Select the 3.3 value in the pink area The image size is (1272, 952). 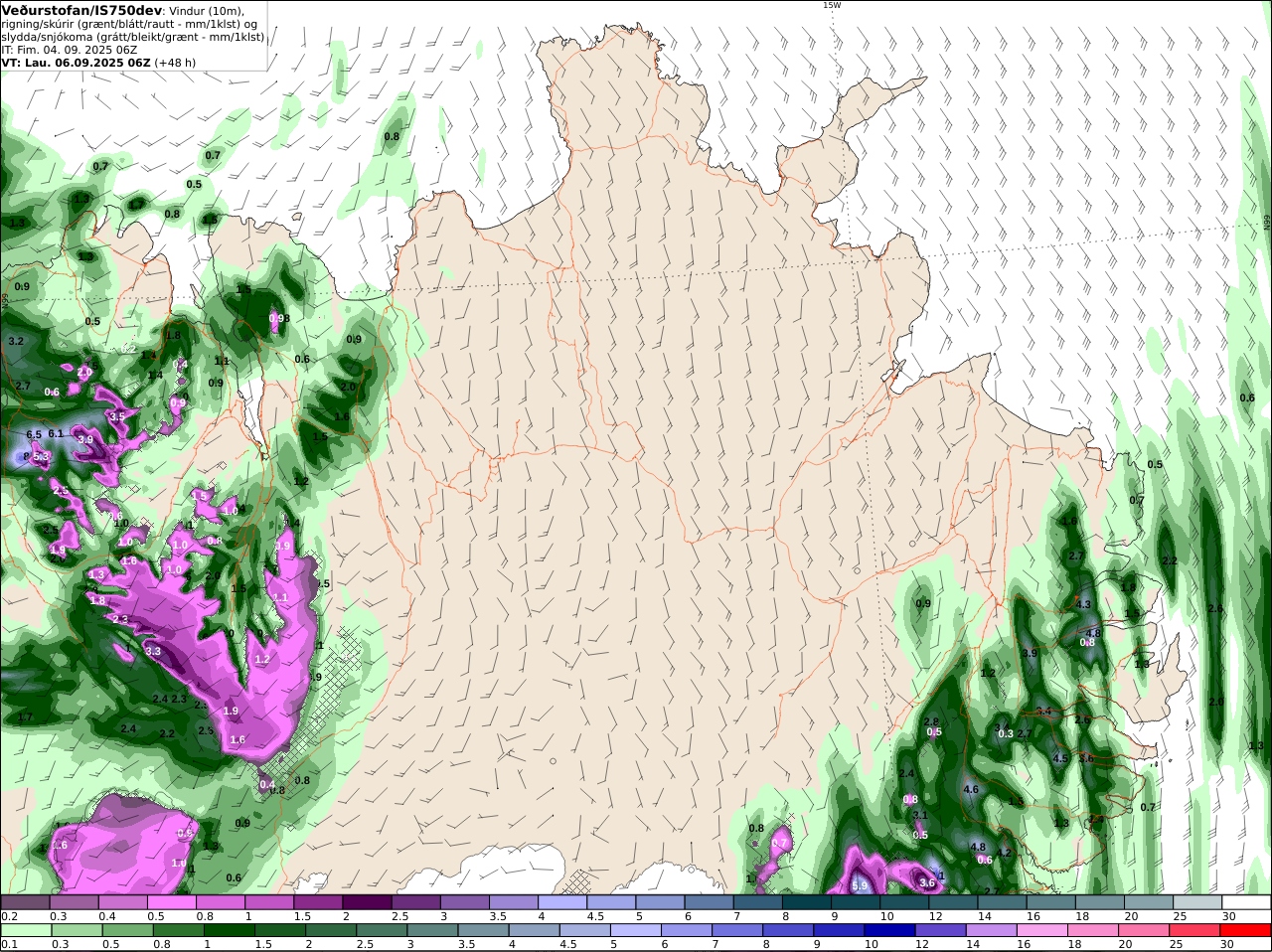tap(153, 652)
